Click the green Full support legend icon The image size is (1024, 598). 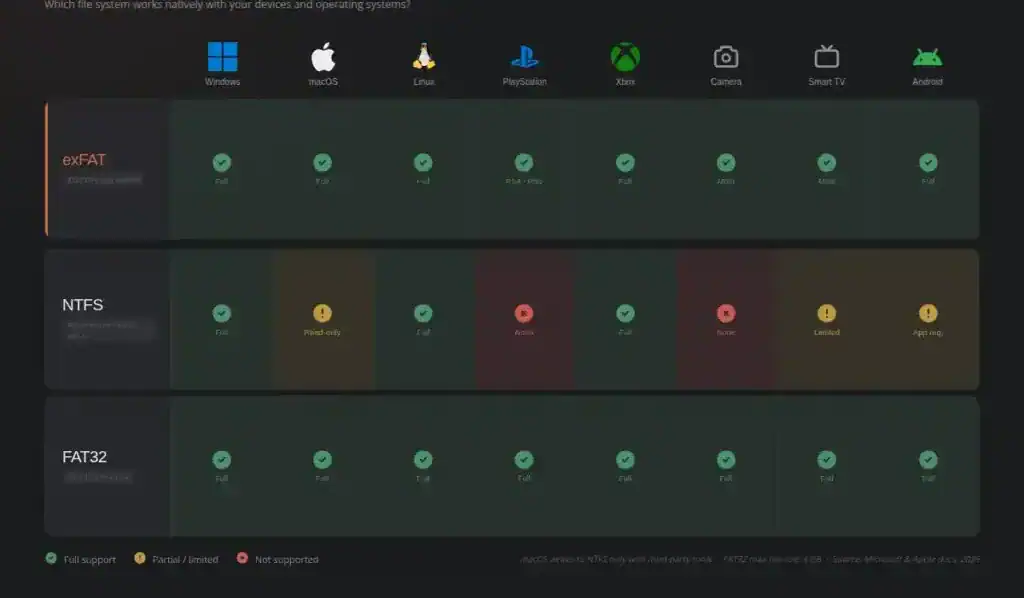point(51,558)
